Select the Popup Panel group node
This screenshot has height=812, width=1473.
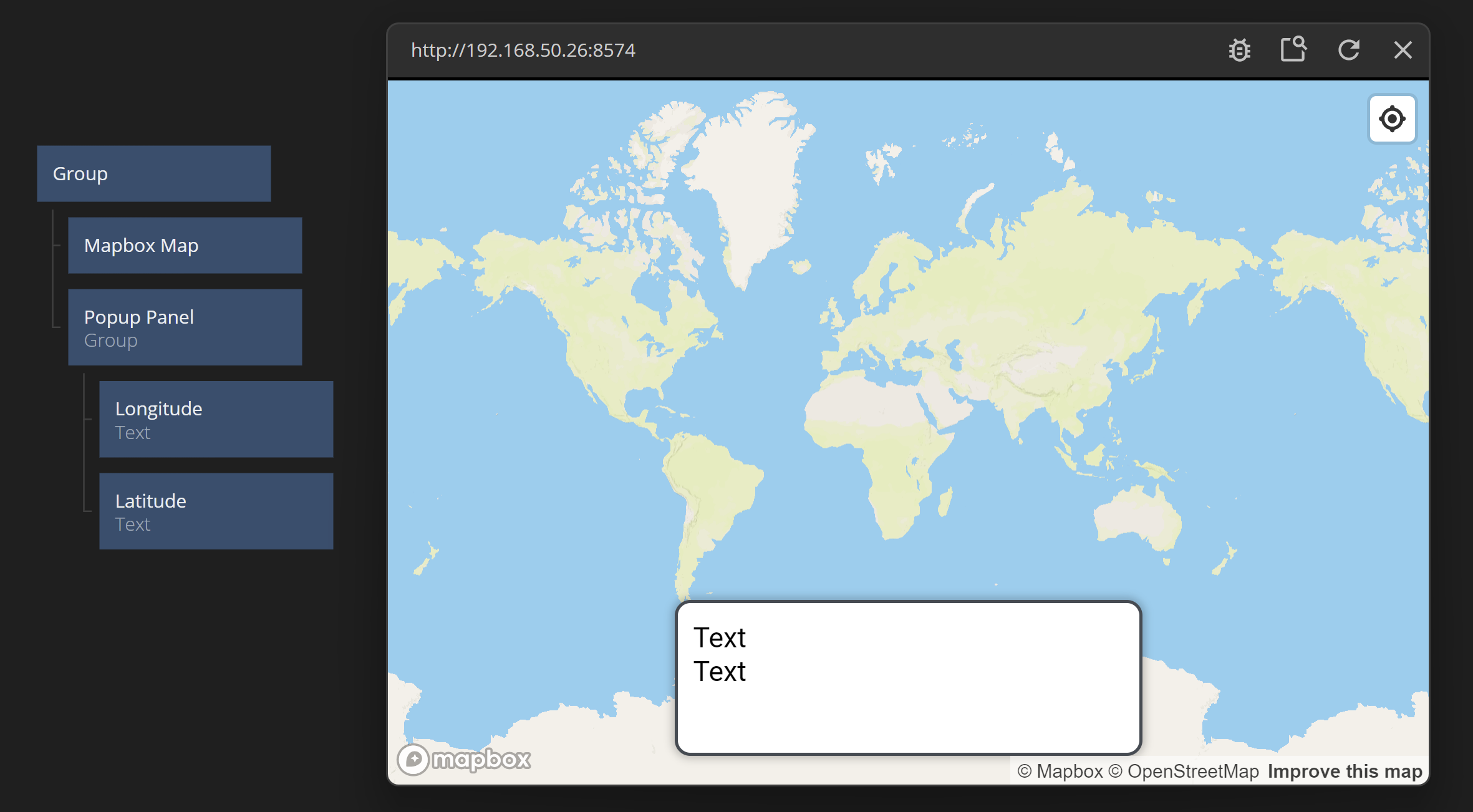click(x=185, y=327)
